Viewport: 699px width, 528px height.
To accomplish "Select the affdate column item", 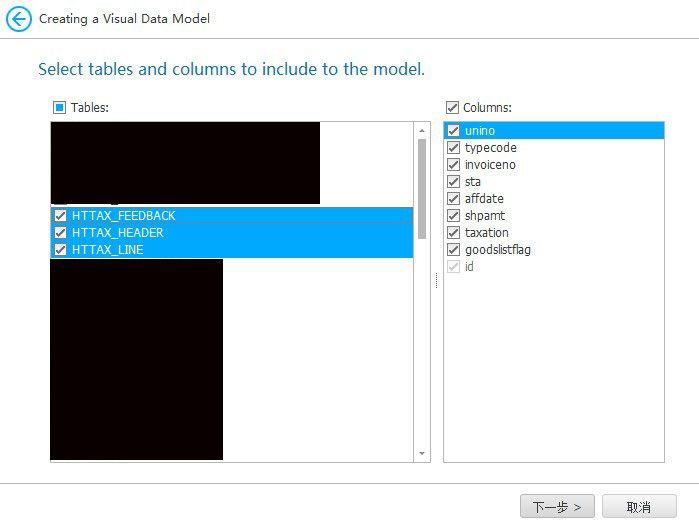I will [484, 199].
